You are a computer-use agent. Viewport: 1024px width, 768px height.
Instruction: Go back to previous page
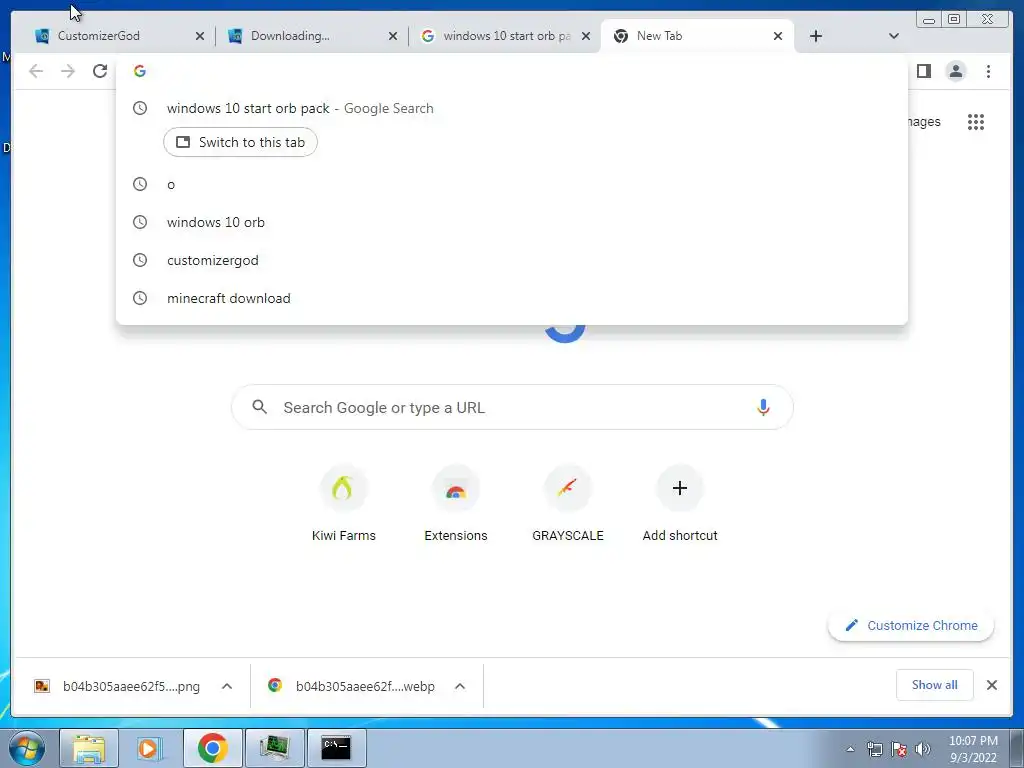click(36, 71)
